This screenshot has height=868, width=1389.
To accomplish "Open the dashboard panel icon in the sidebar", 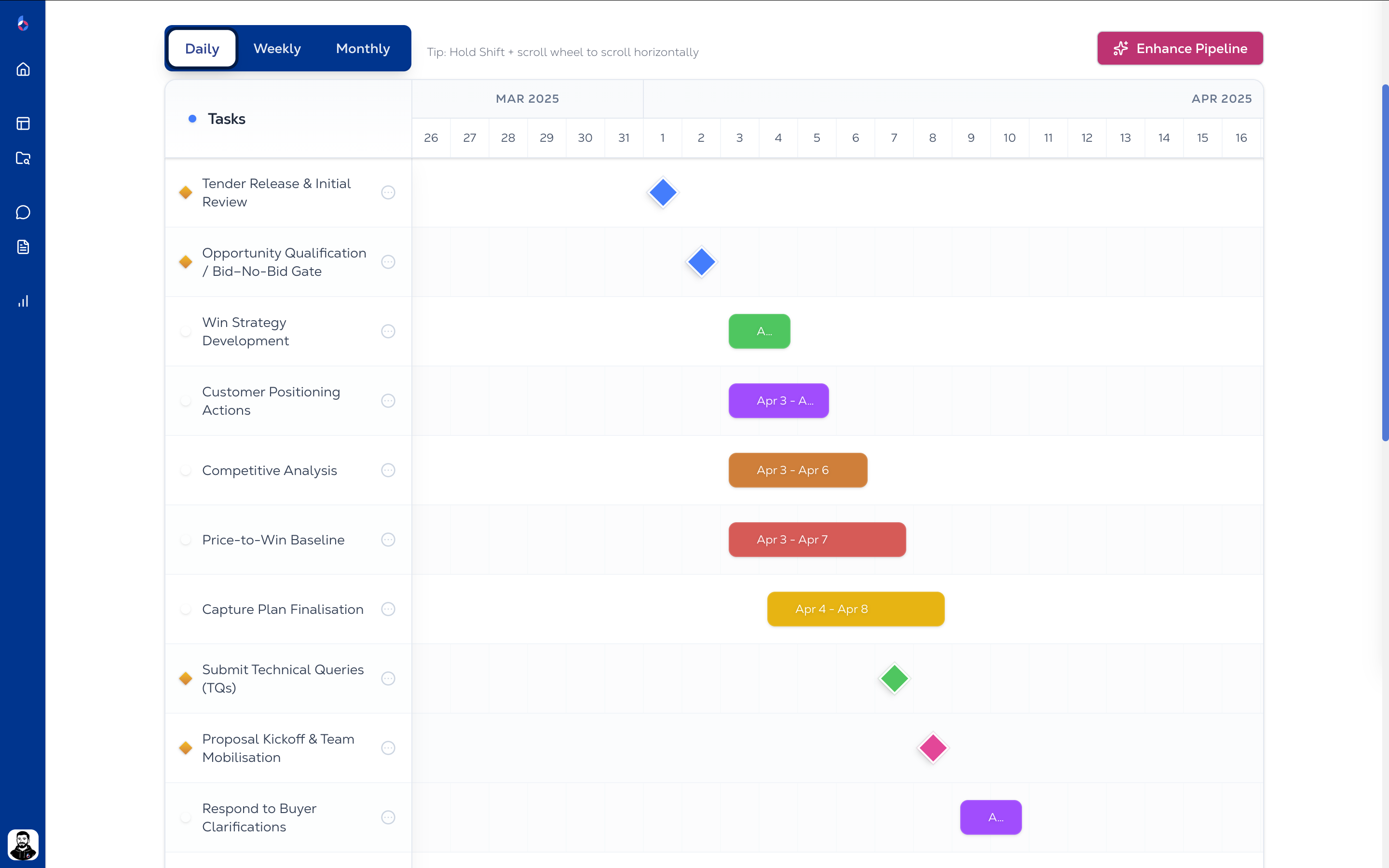I will coord(23,123).
